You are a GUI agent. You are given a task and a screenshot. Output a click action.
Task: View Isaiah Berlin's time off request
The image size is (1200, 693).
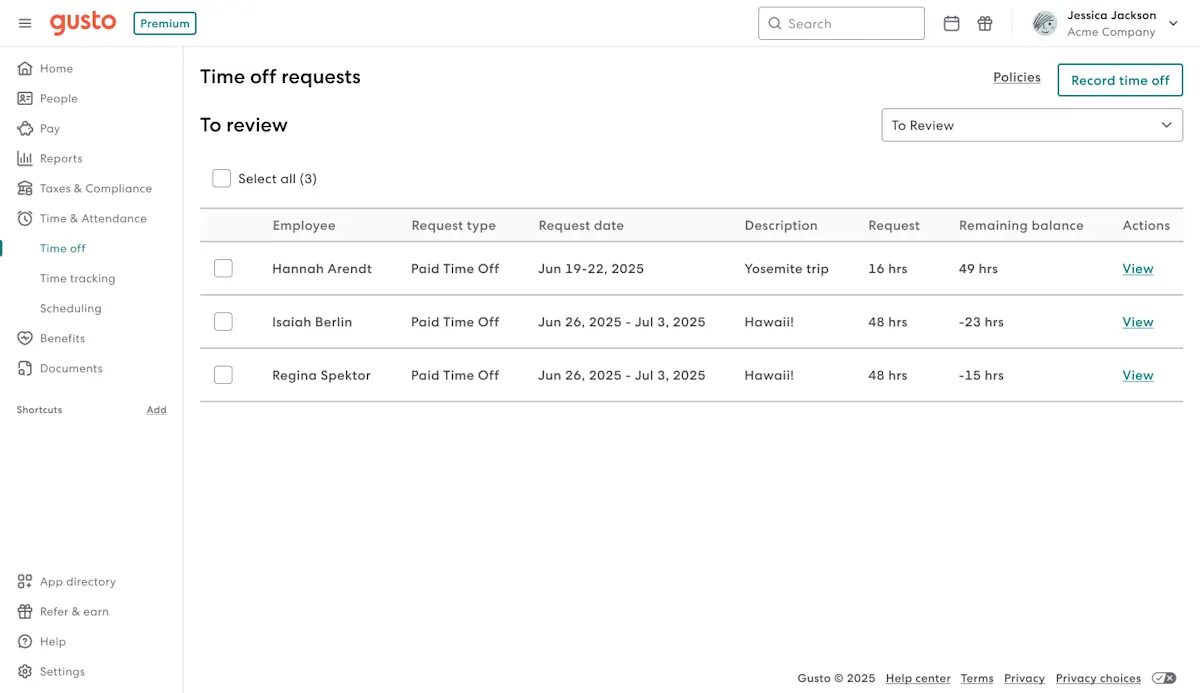point(1138,322)
